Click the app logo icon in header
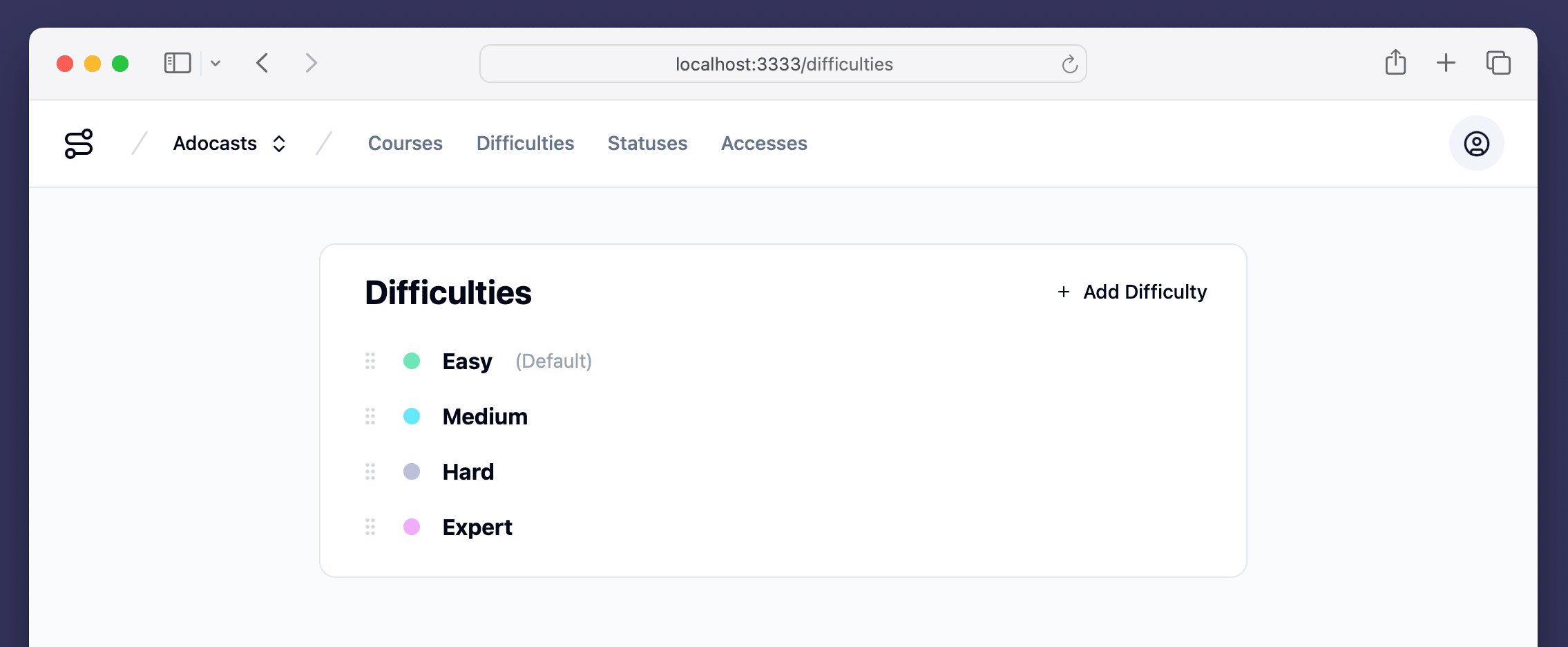Screen dimensions: 1568x647 79,144
